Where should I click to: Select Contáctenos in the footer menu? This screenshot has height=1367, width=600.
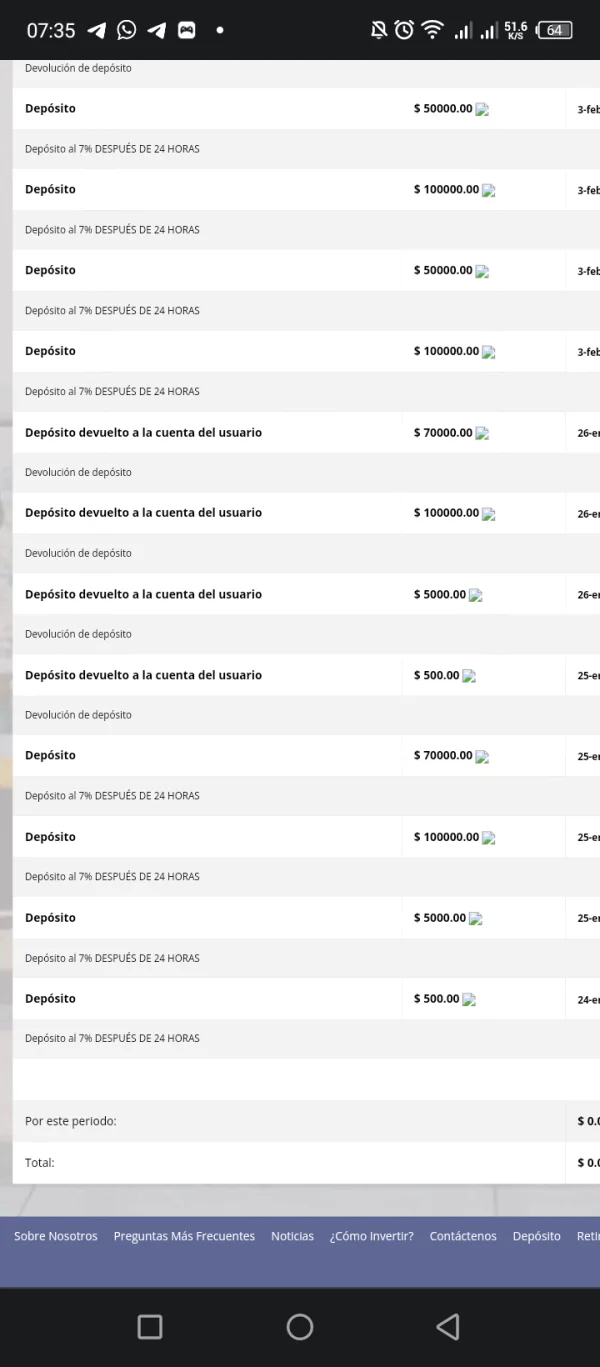[463, 1236]
